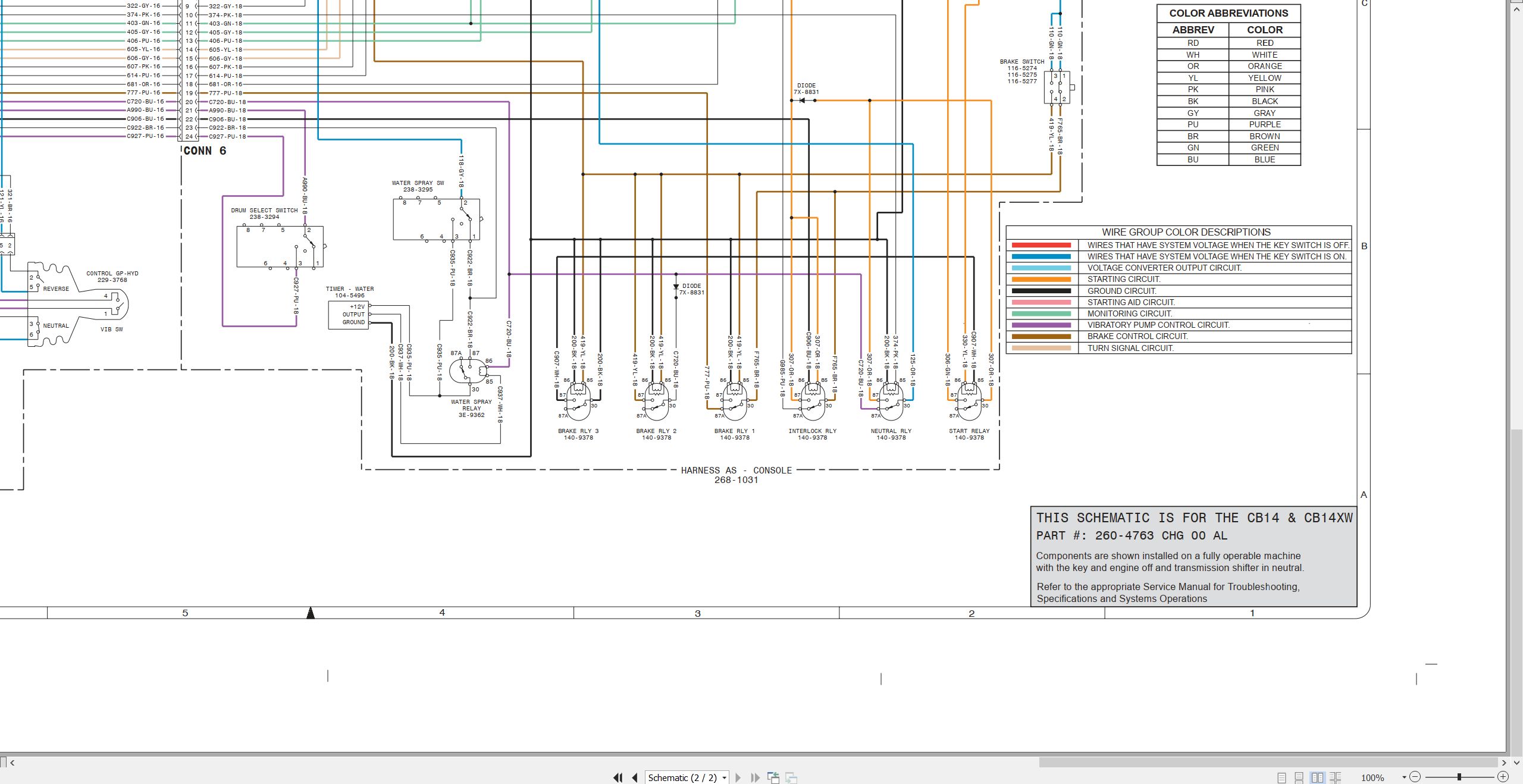Switch to continuous scrolling page view
This screenshot has width=1523, height=784.
pyautogui.click(x=1299, y=777)
